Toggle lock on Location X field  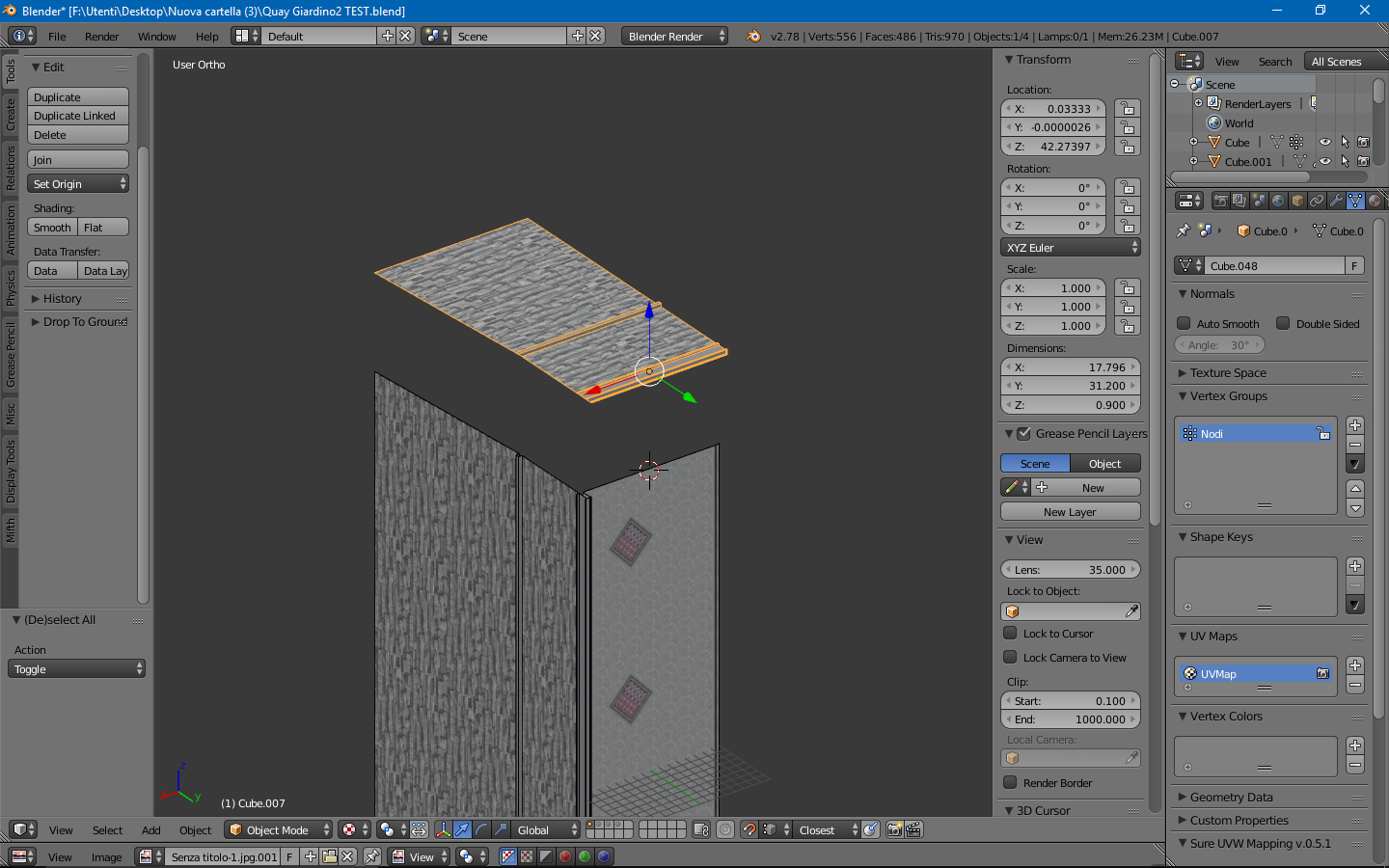[x=1127, y=109]
